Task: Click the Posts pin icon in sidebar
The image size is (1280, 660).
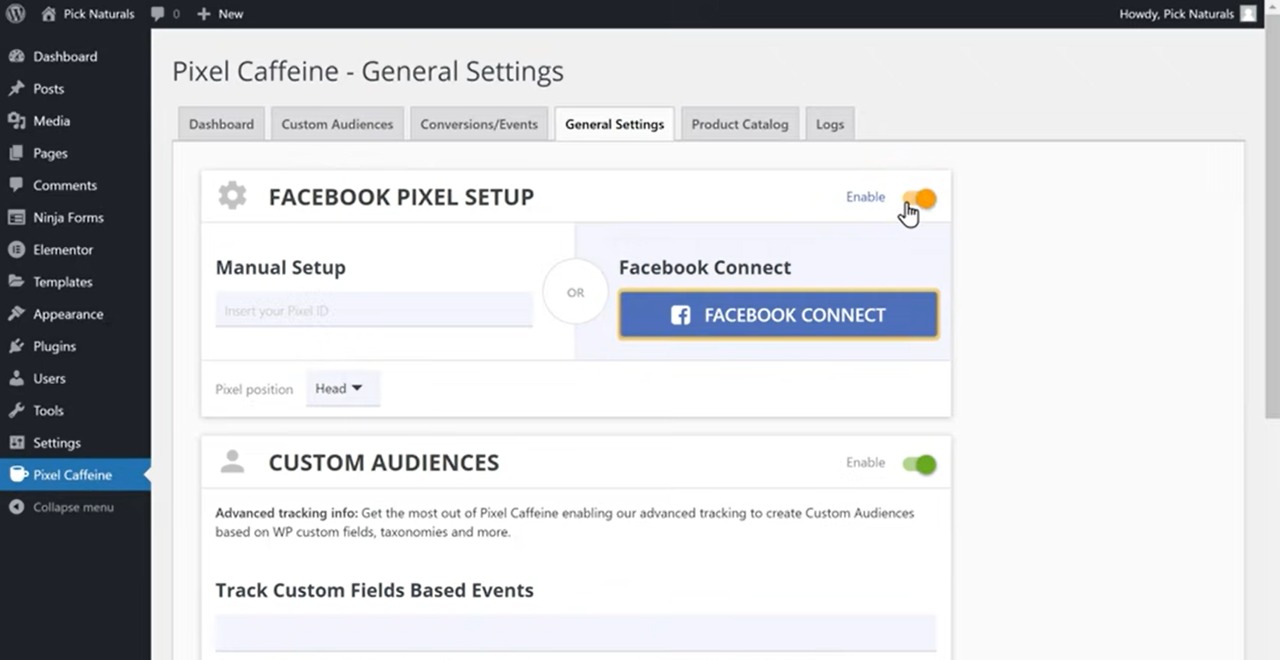Action: click(16, 89)
